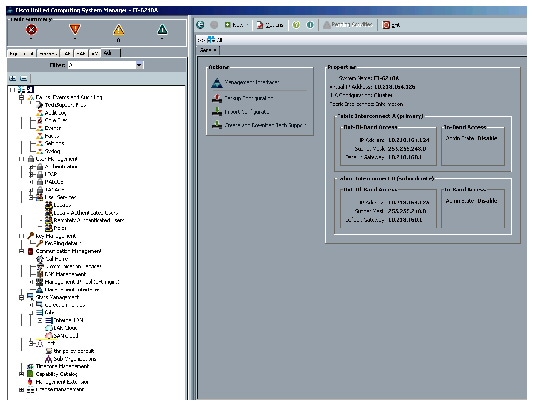Select the General tab in right pane

pyautogui.click(x=208, y=50)
